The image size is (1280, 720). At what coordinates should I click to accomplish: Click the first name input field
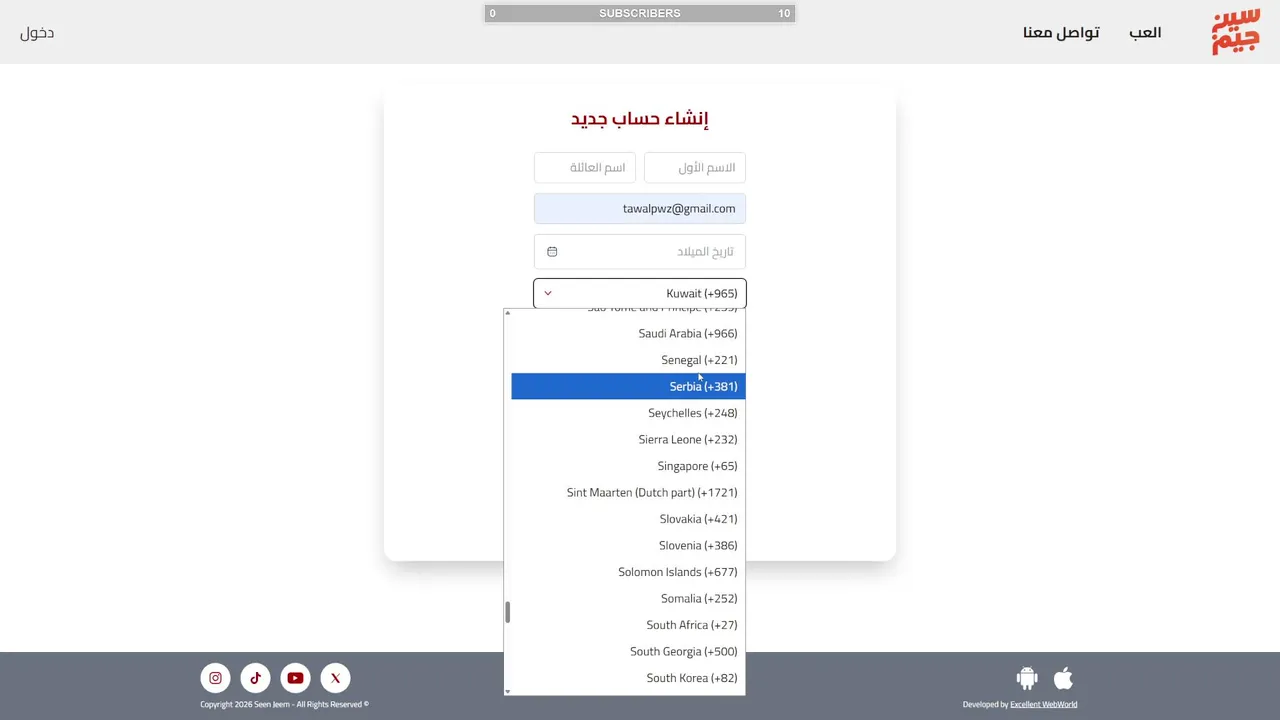[x=695, y=167]
